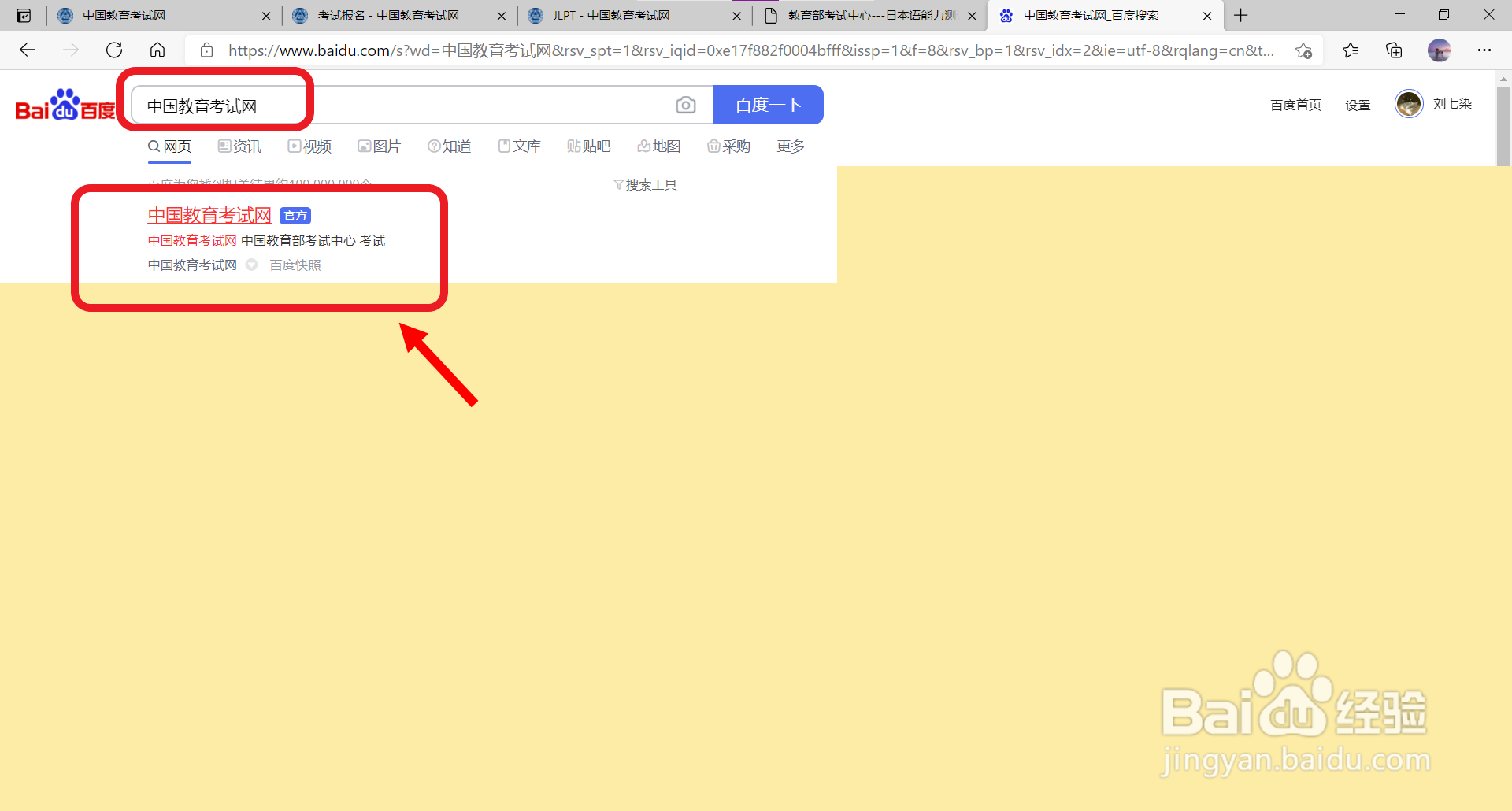Screen dimensions: 1512x811
Task: Open the 设置 menu
Action: coord(1358,105)
